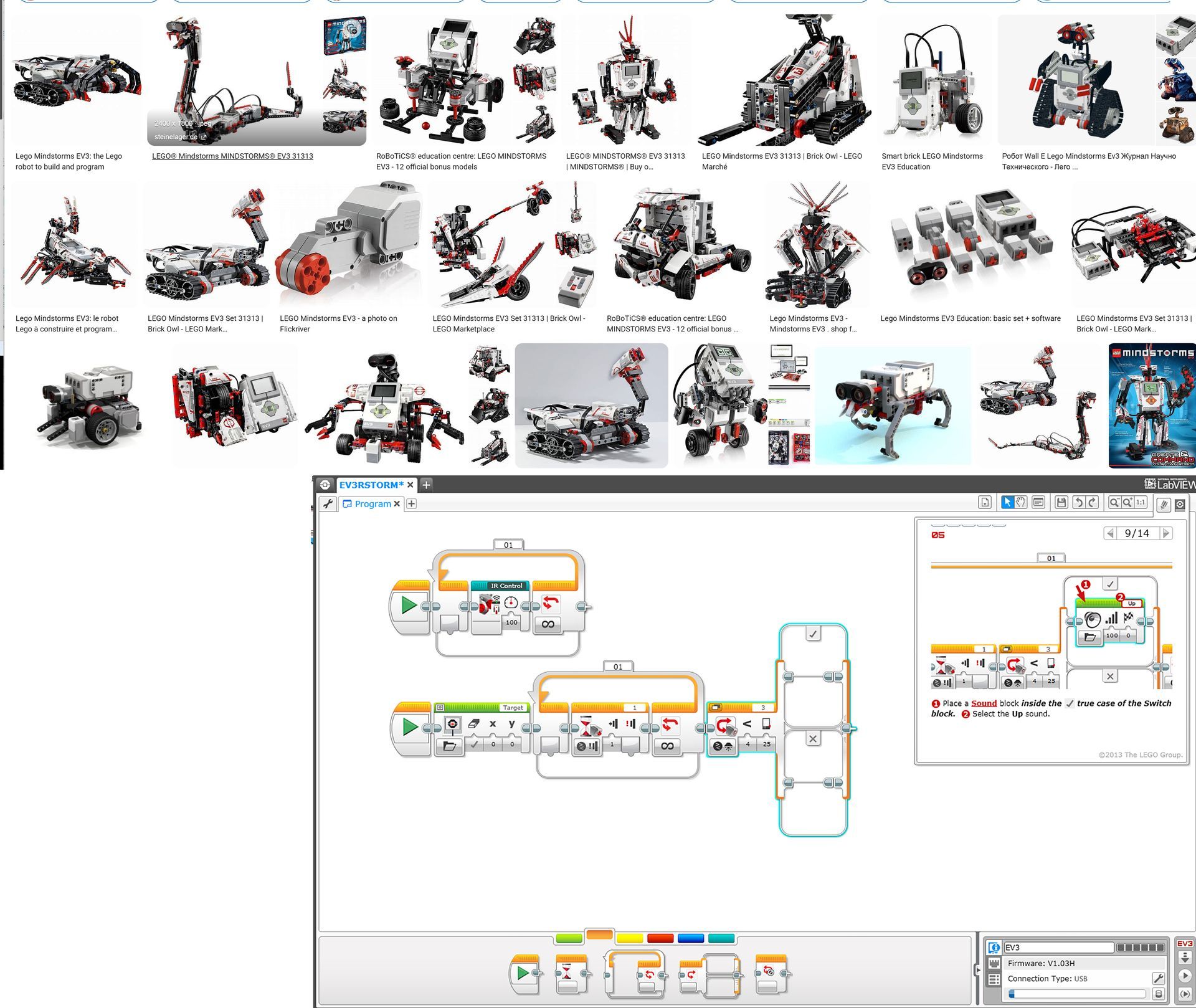Pick the Loop Interrupt block from palette
1196x1008 pixels.
click(x=771, y=973)
